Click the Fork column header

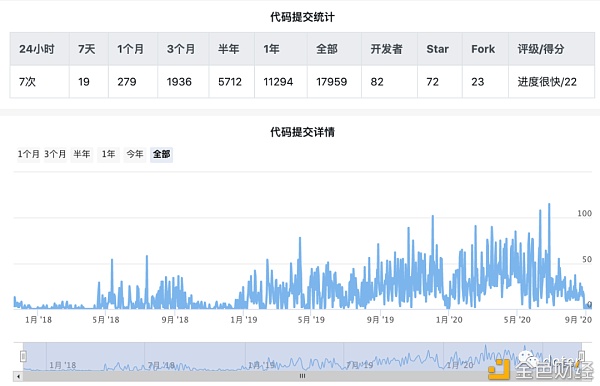click(485, 49)
